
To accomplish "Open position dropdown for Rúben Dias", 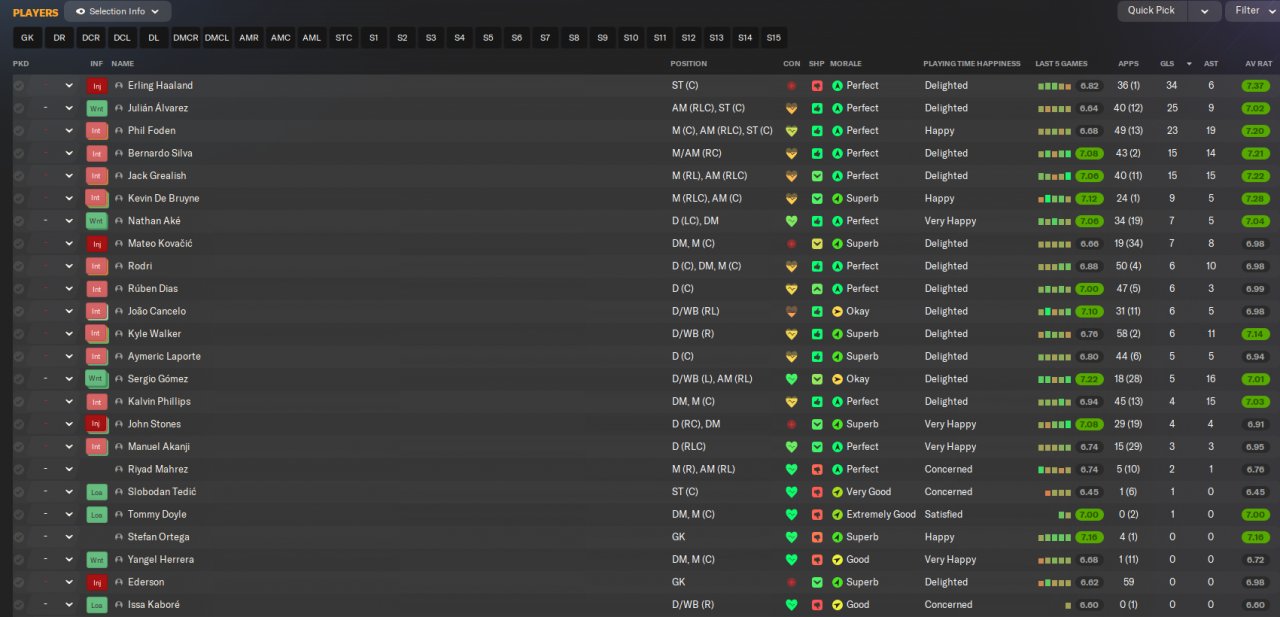I will (69, 289).
